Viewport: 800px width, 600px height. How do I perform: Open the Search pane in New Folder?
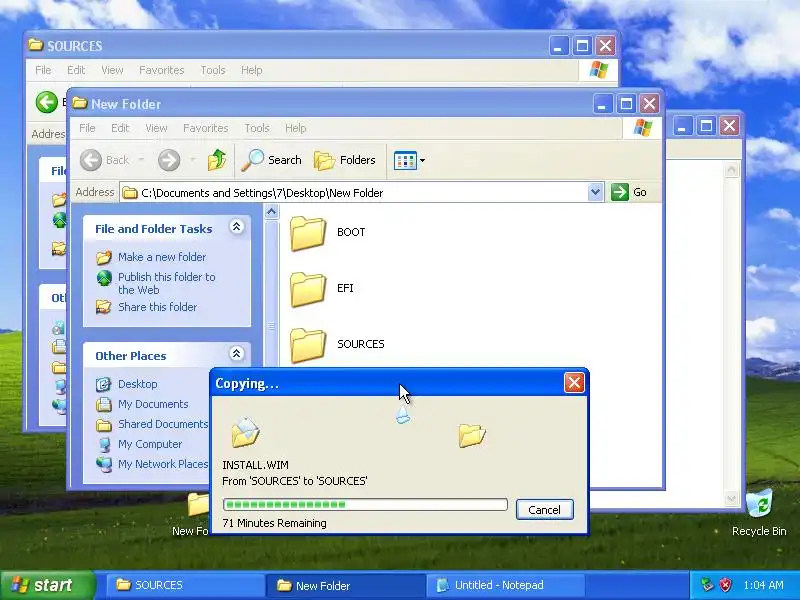271,160
